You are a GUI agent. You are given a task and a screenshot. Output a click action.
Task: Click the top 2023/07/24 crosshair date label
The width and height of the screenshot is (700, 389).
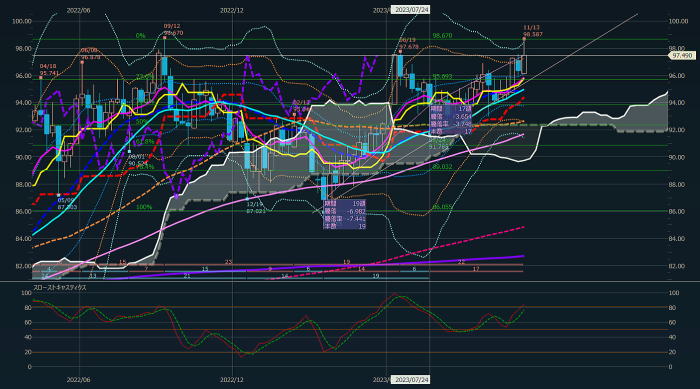[x=411, y=10]
